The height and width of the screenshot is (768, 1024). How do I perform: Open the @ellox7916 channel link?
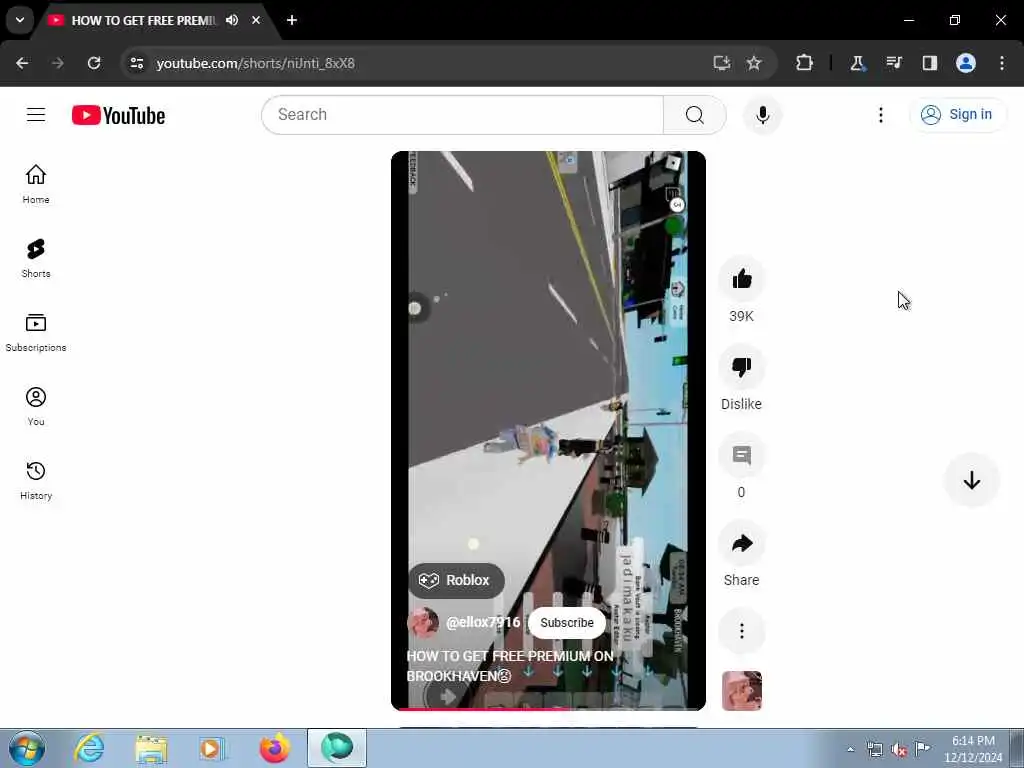483,622
